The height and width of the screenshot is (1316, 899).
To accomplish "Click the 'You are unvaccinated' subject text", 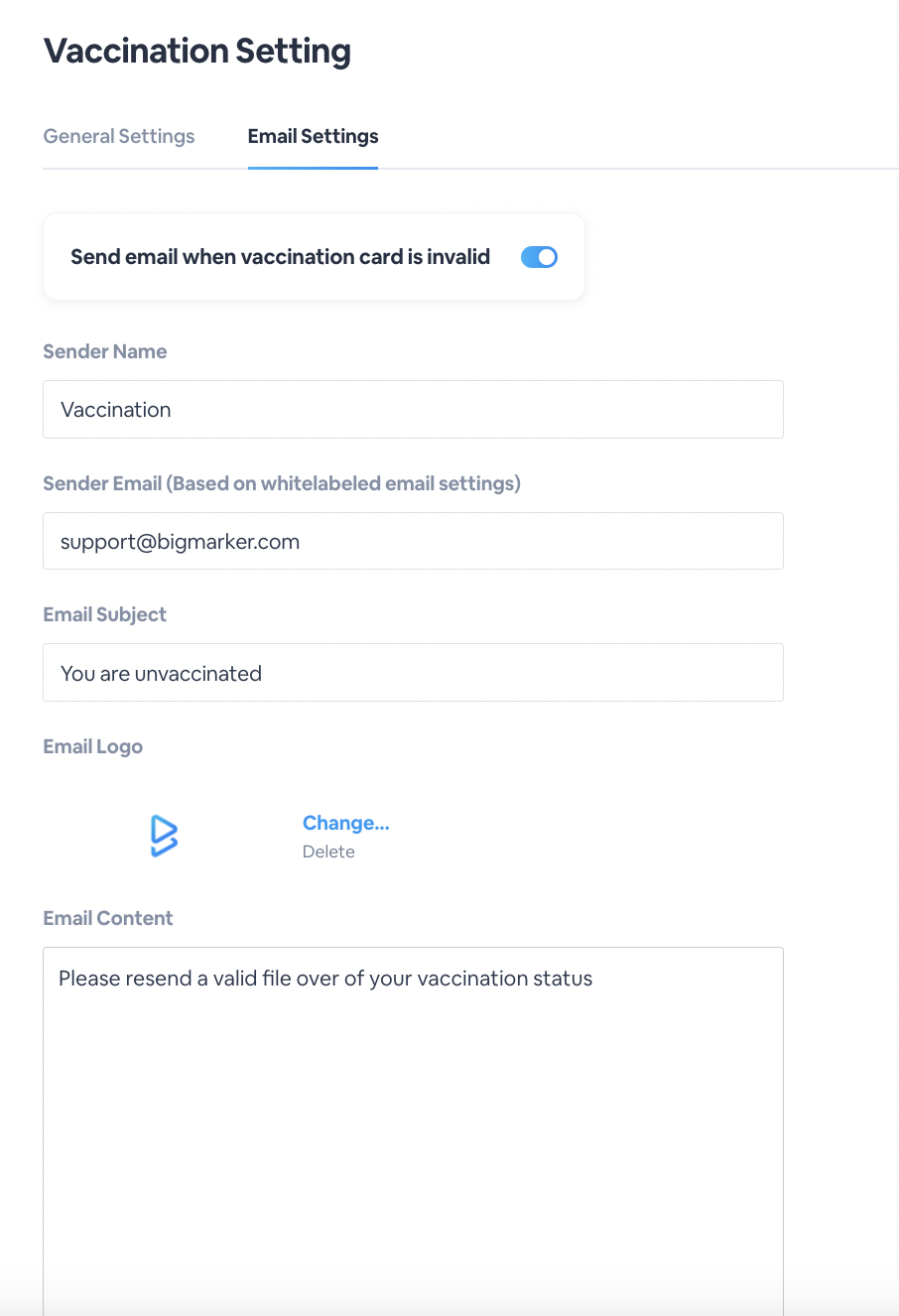I will pyautogui.click(x=161, y=673).
